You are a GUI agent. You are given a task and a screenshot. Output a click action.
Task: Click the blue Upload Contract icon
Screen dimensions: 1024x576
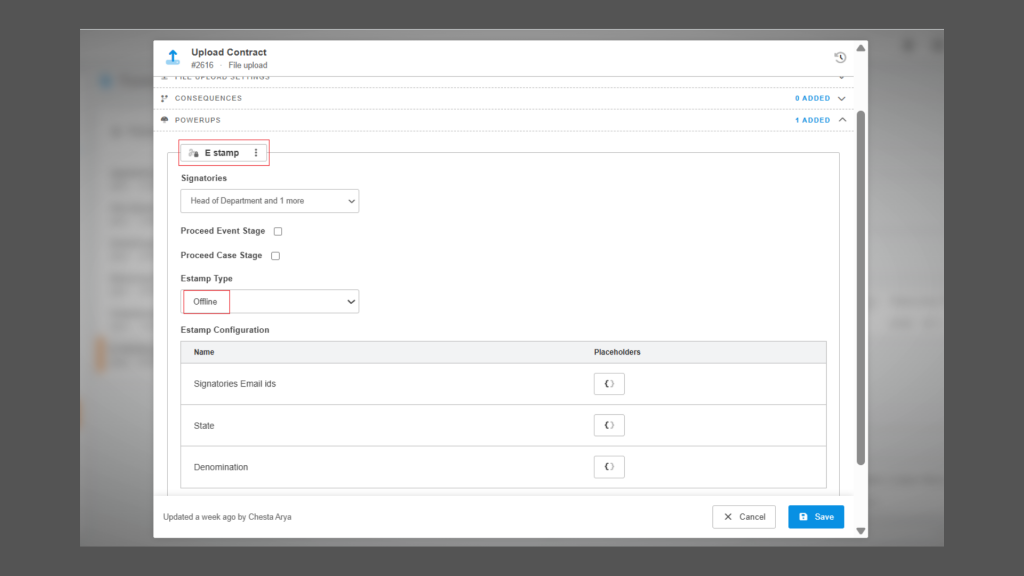point(173,58)
